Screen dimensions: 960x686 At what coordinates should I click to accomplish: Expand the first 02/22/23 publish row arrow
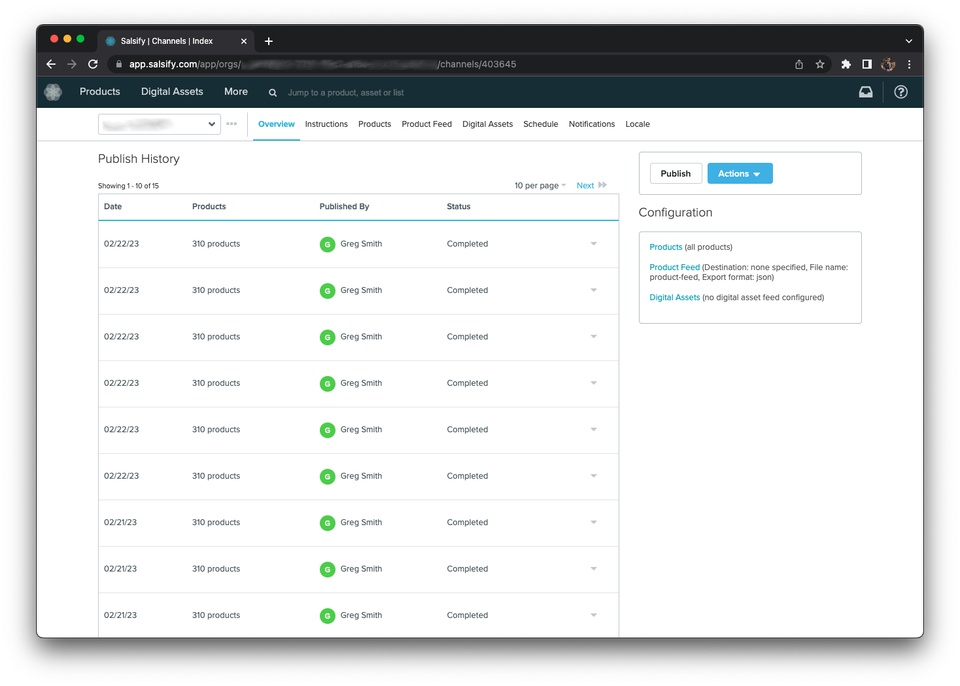pos(593,244)
